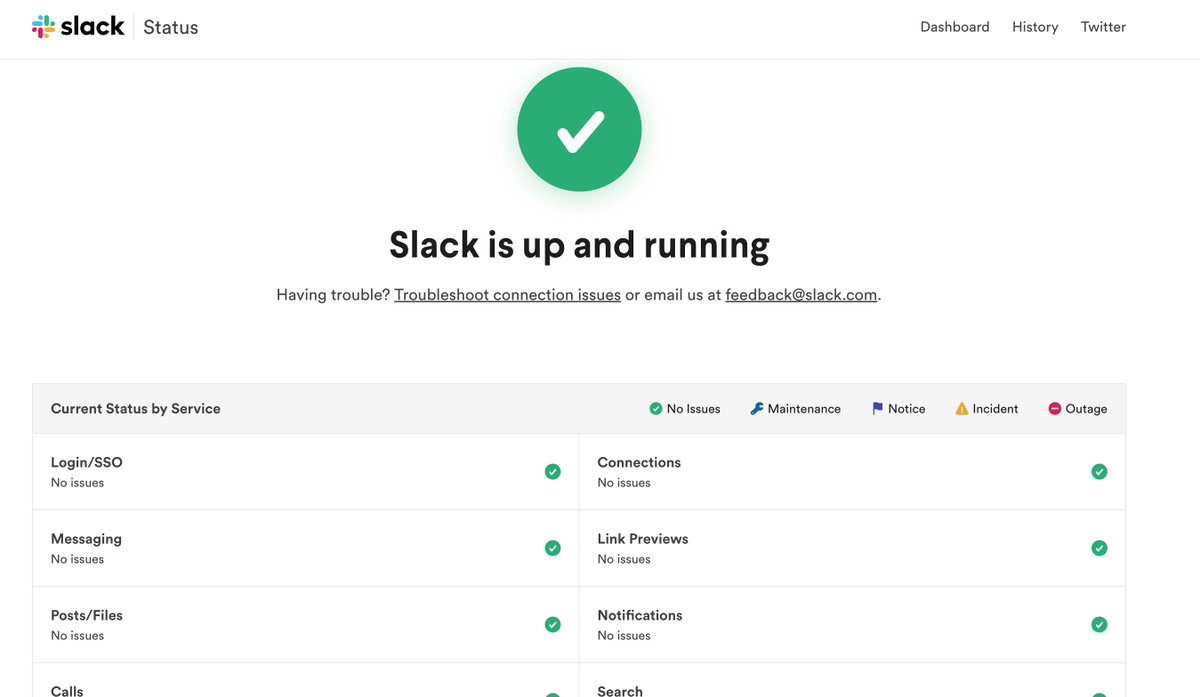The image size is (1200, 697).
Task: Click the No Issues legend label
Action: pos(693,409)
